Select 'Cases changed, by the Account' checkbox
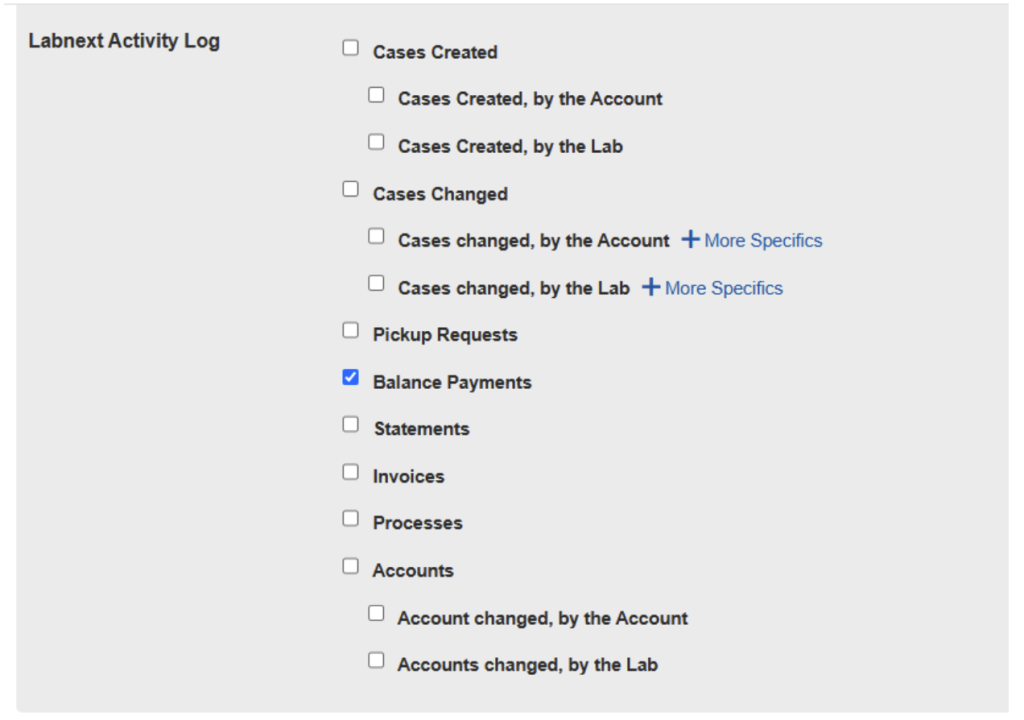Screen dimensions: 1024x720 376,236
